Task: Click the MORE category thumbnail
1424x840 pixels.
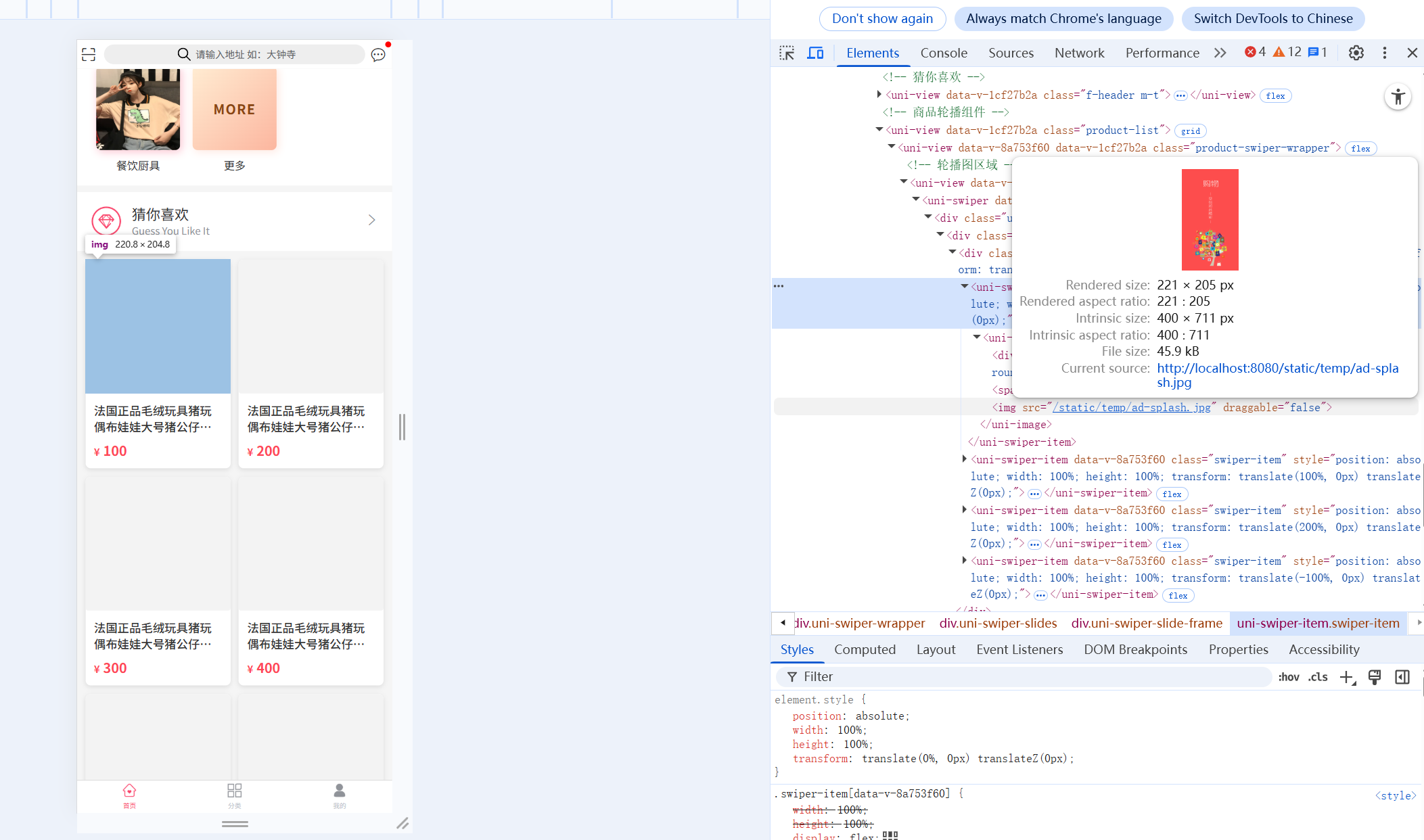Action: click(x=234, y=110)
